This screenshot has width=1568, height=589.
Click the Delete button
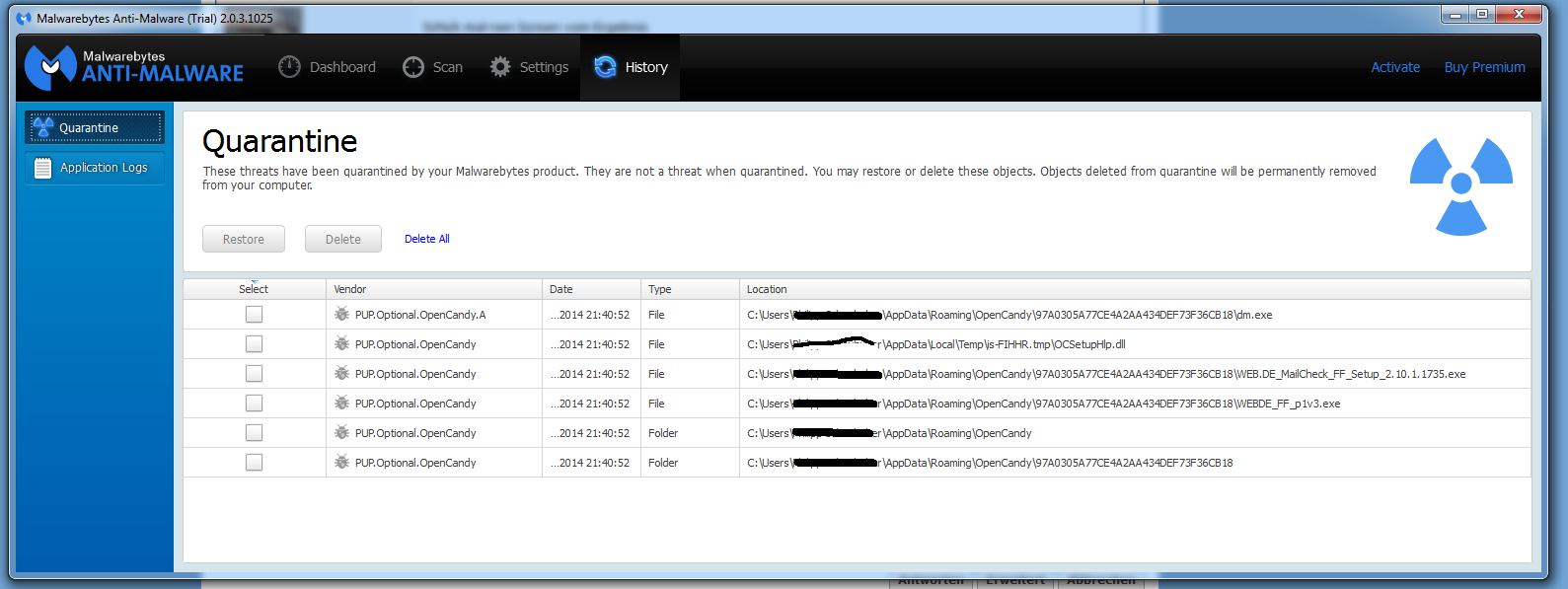[x=343, y=239]
